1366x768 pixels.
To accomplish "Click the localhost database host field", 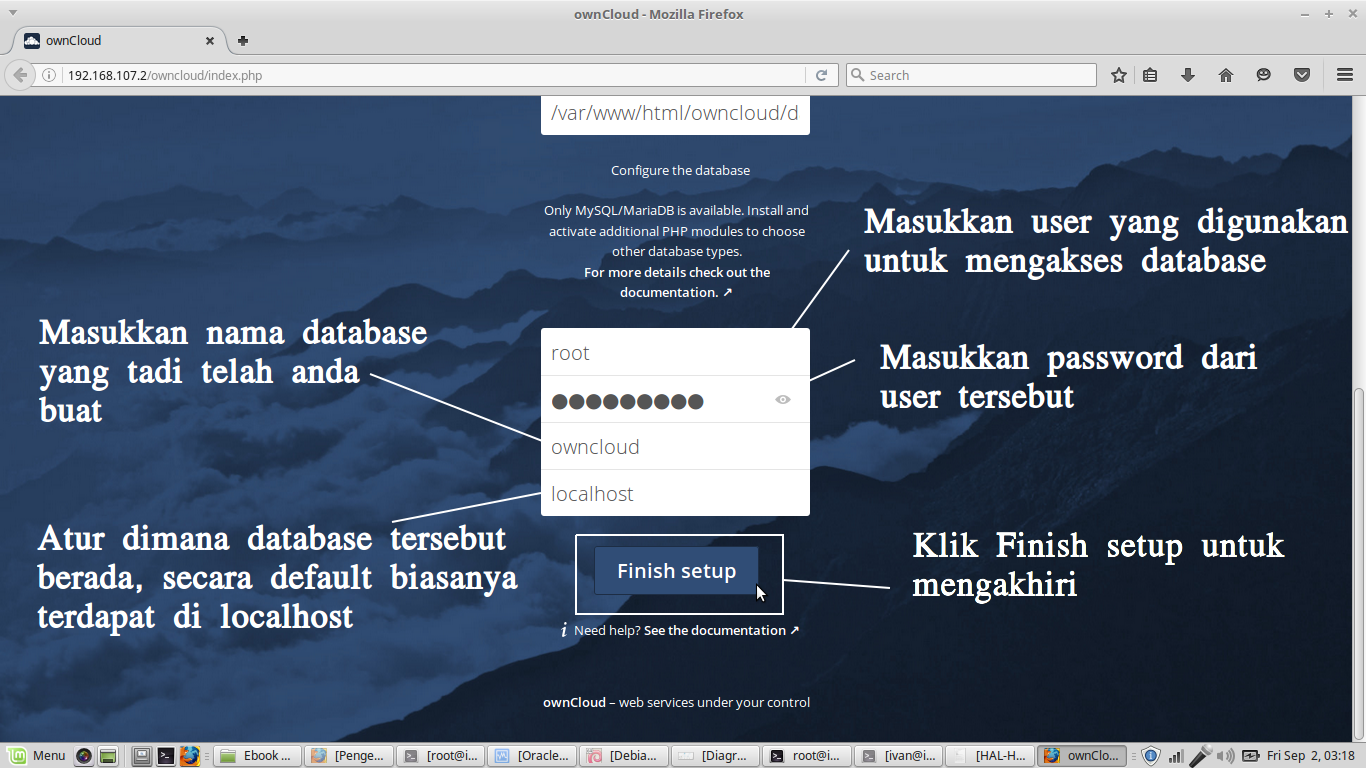I will point(675,494).
